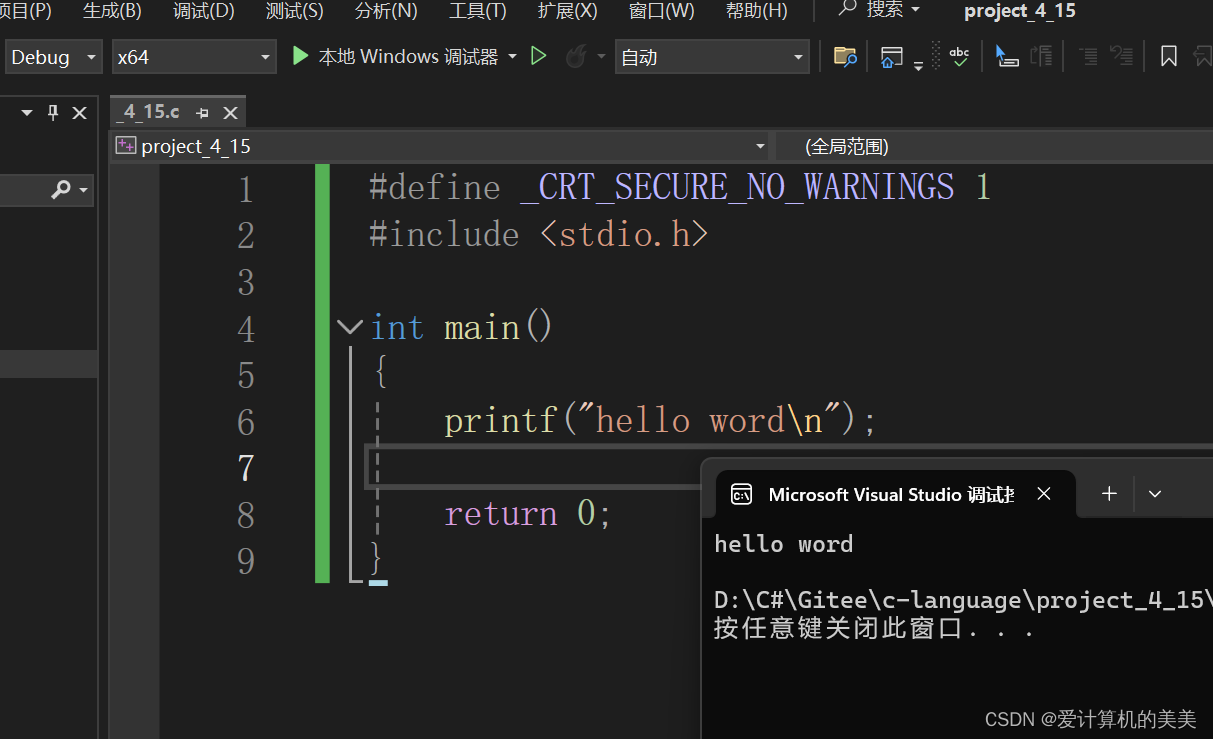Click the #include <stdio.h> line
Screen dimensions: 1213x739
(x=538, y=235)
